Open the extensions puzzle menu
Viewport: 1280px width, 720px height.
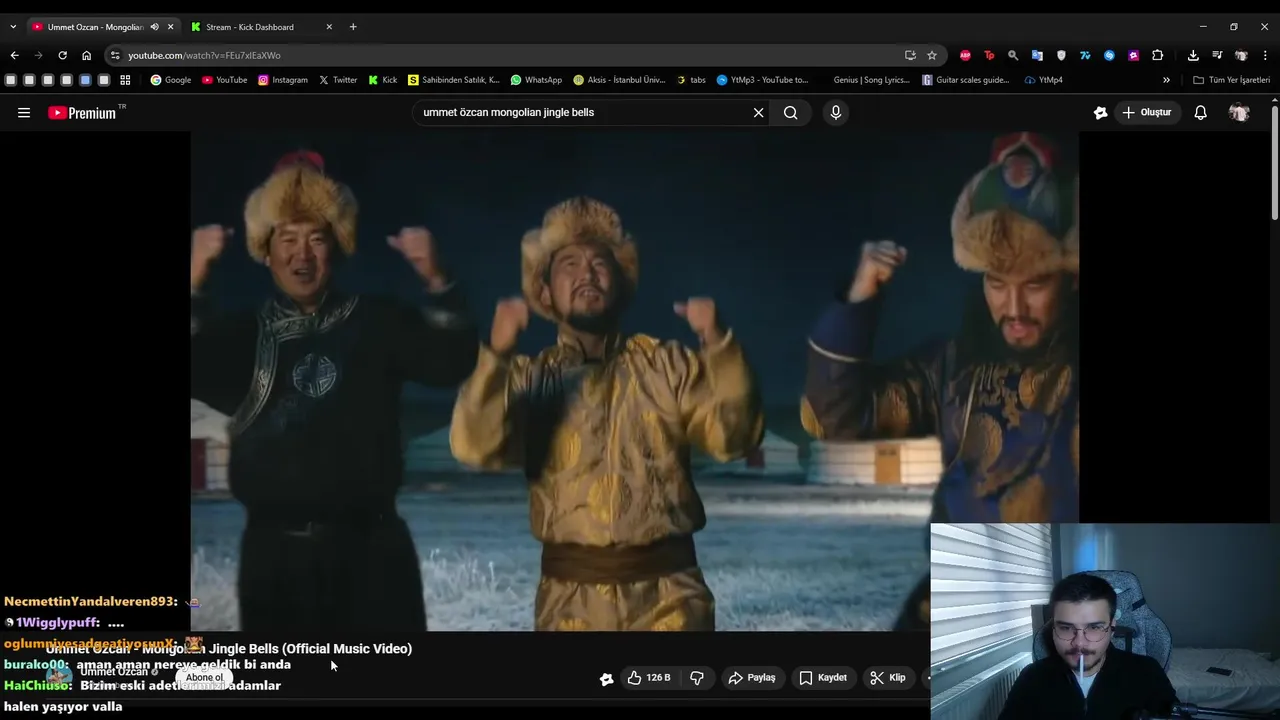pos(1157,55)
